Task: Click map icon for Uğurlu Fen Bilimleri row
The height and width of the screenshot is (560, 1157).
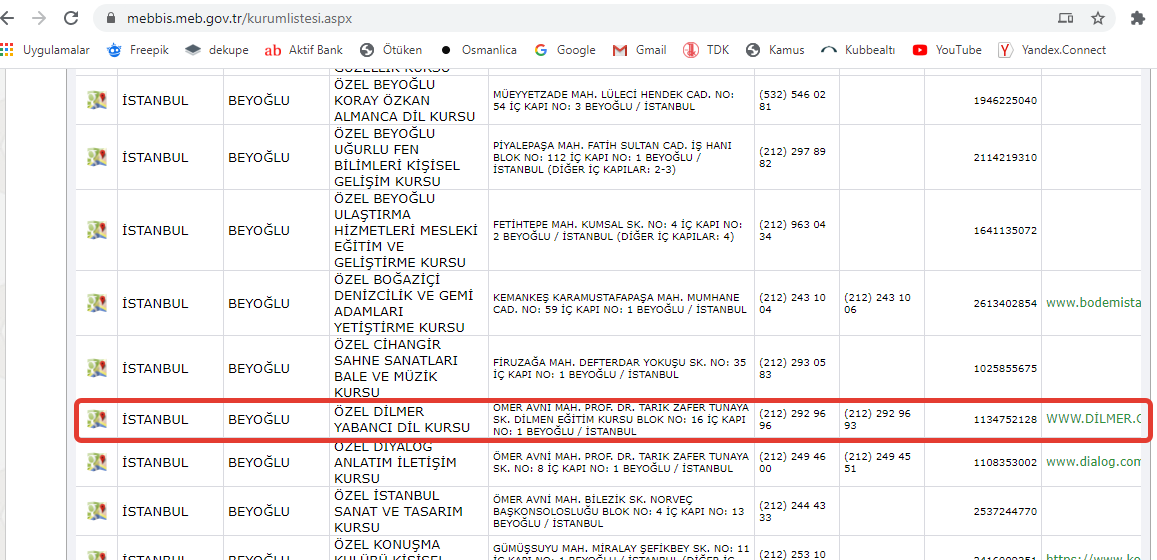Action: pyautogui.click(x=97, y=157)
